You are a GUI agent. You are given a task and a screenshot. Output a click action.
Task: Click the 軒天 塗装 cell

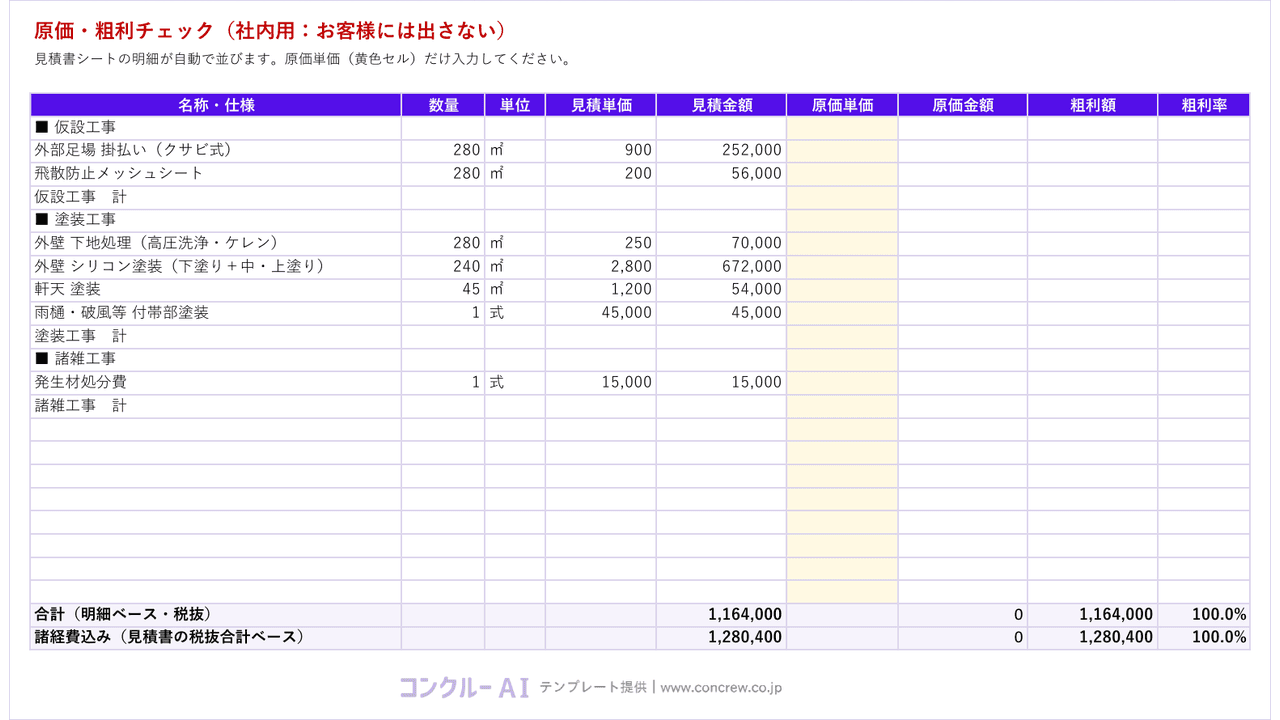coord(216,290)
